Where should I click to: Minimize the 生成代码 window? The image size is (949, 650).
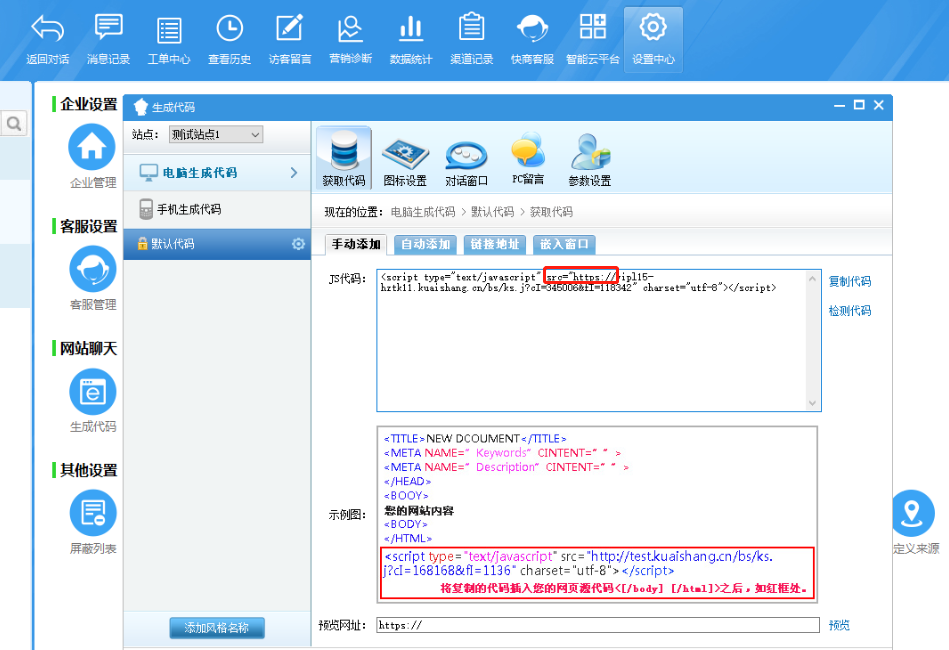click(839, 105)
